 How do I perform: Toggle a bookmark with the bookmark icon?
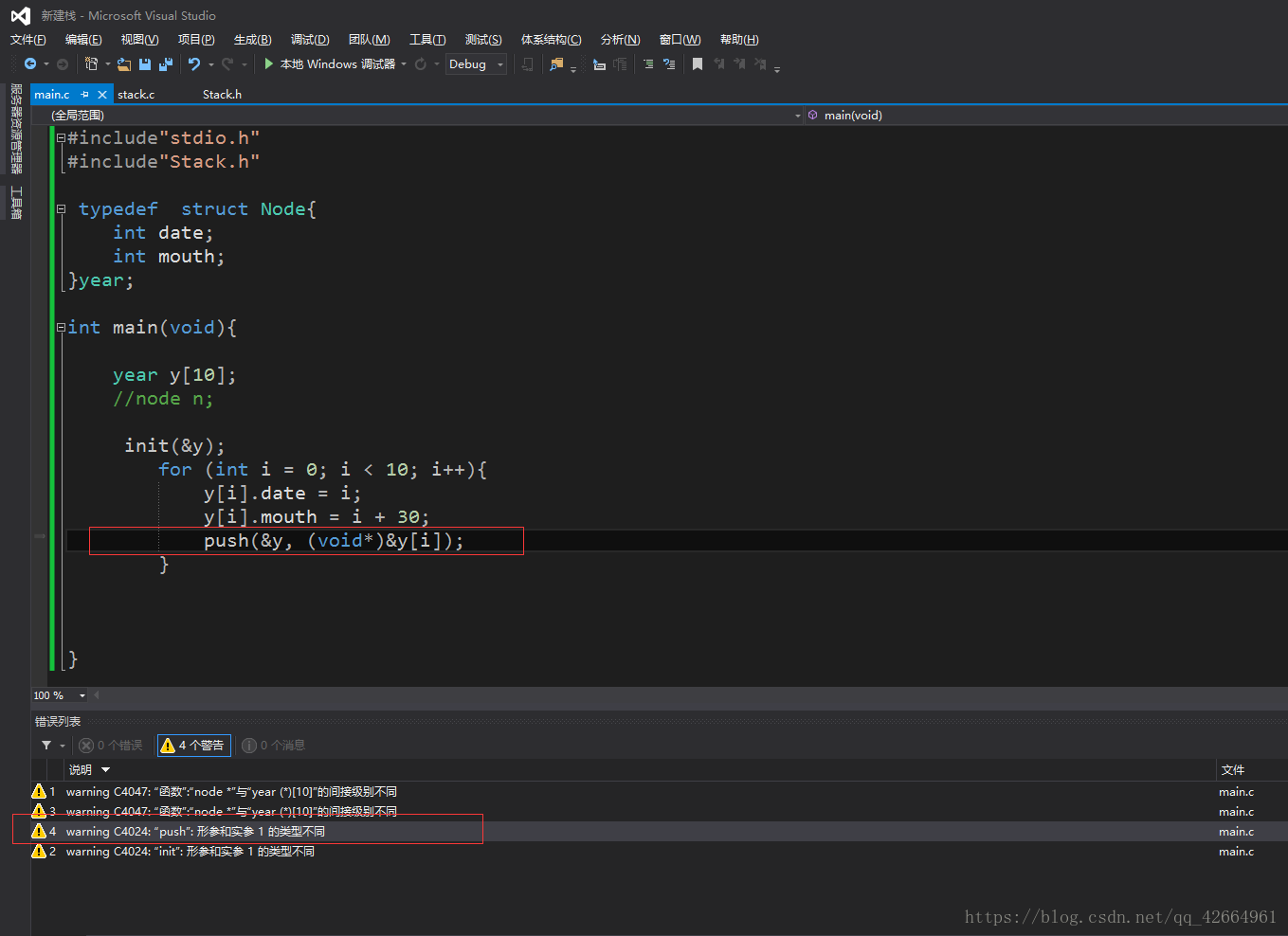pos(698,63)
